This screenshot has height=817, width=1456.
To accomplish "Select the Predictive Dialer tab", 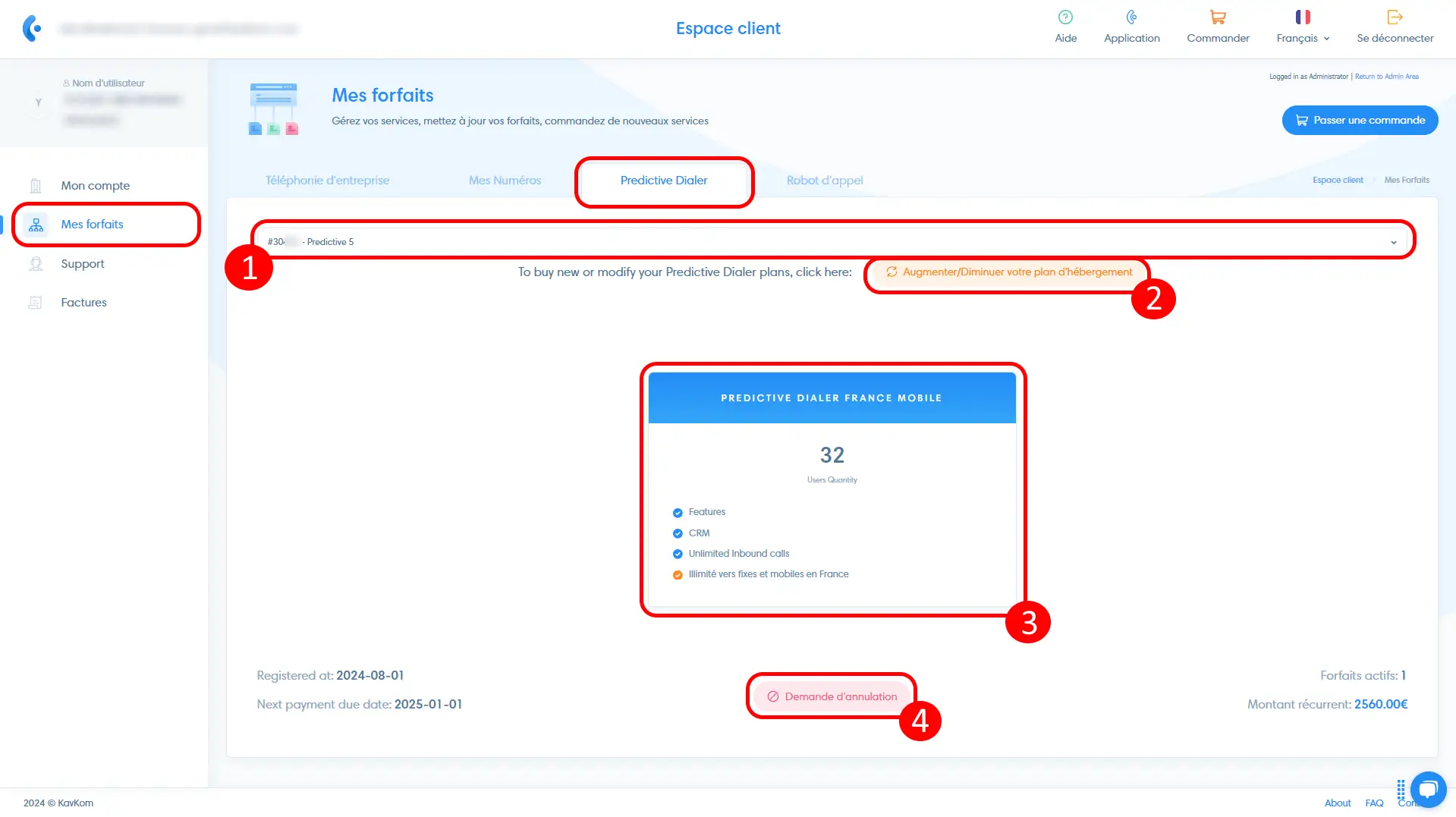I will coord(663,181).
